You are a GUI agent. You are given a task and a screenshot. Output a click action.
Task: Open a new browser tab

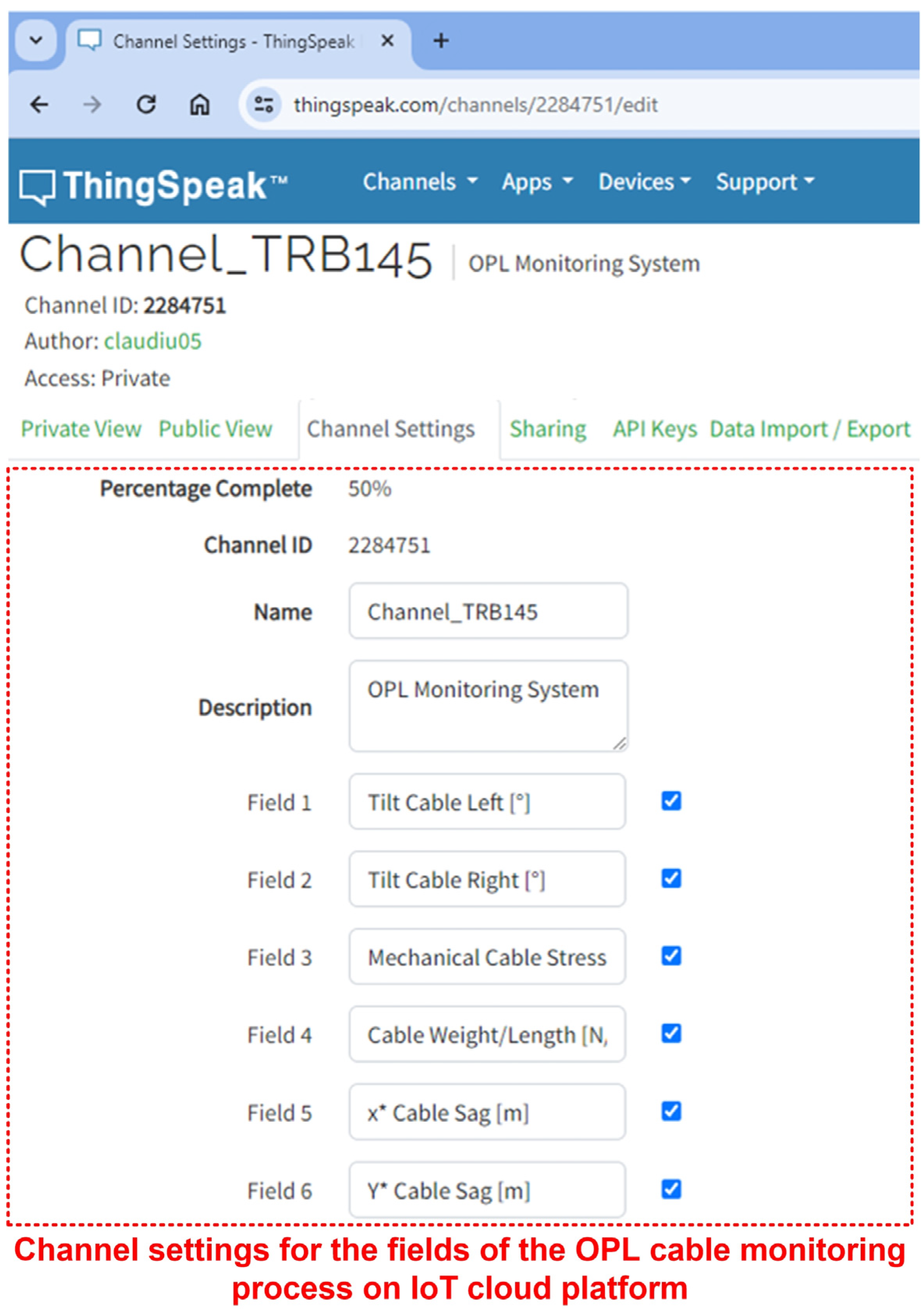click(441, 41)
